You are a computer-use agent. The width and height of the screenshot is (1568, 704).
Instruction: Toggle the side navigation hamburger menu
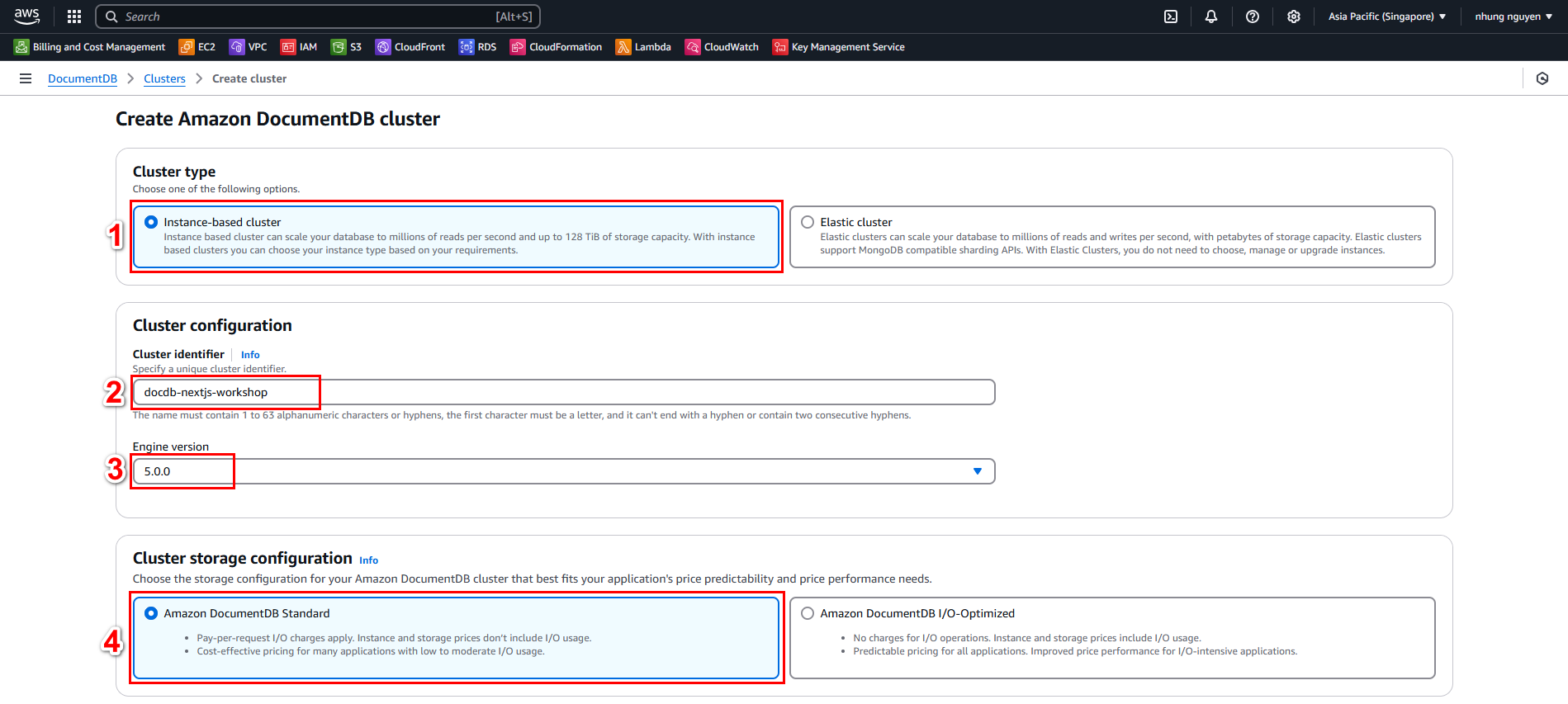pos(26,78)
